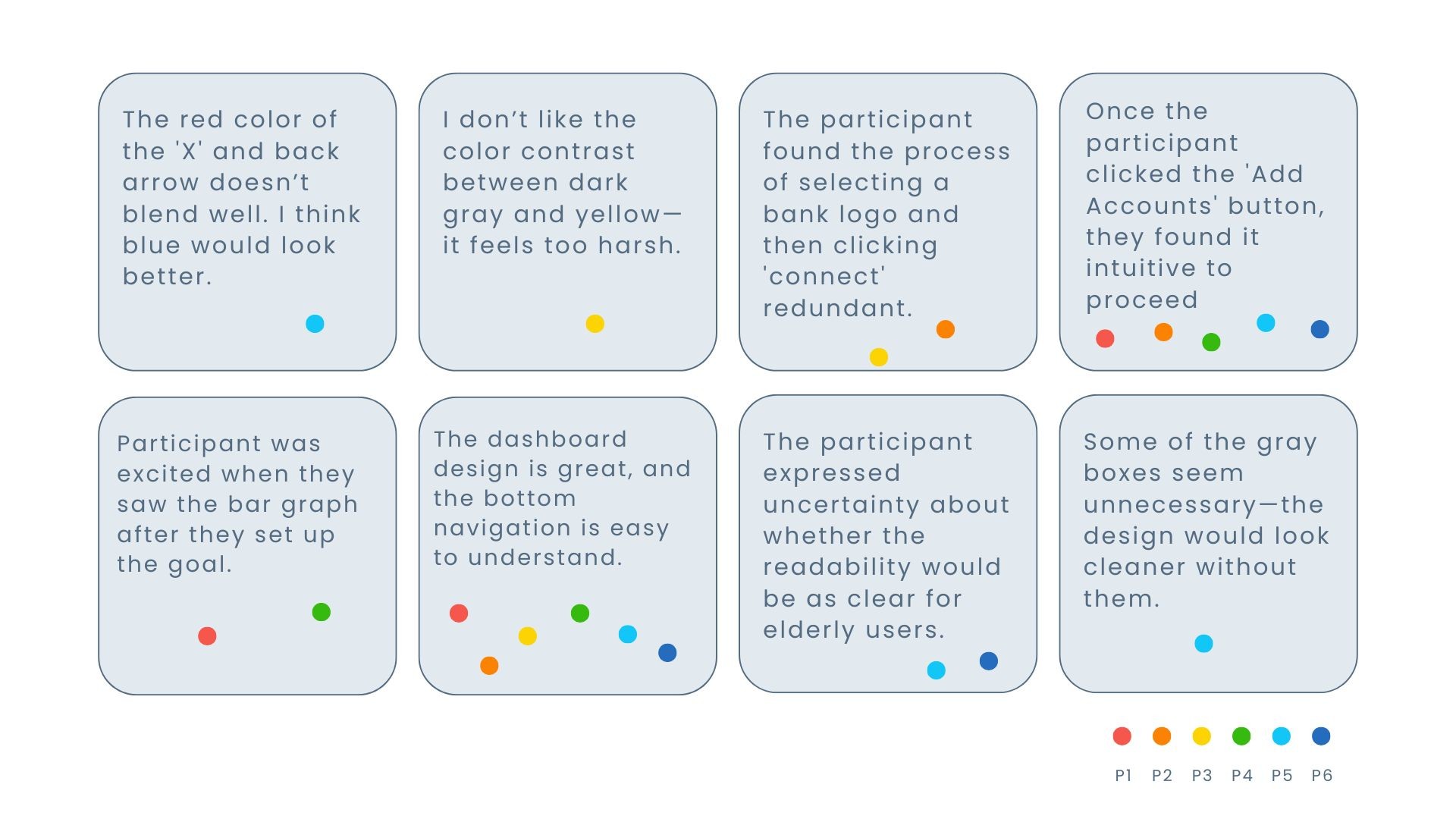Select the orange dot on bank logo card

pyautogui.click(x=945, y=329)
